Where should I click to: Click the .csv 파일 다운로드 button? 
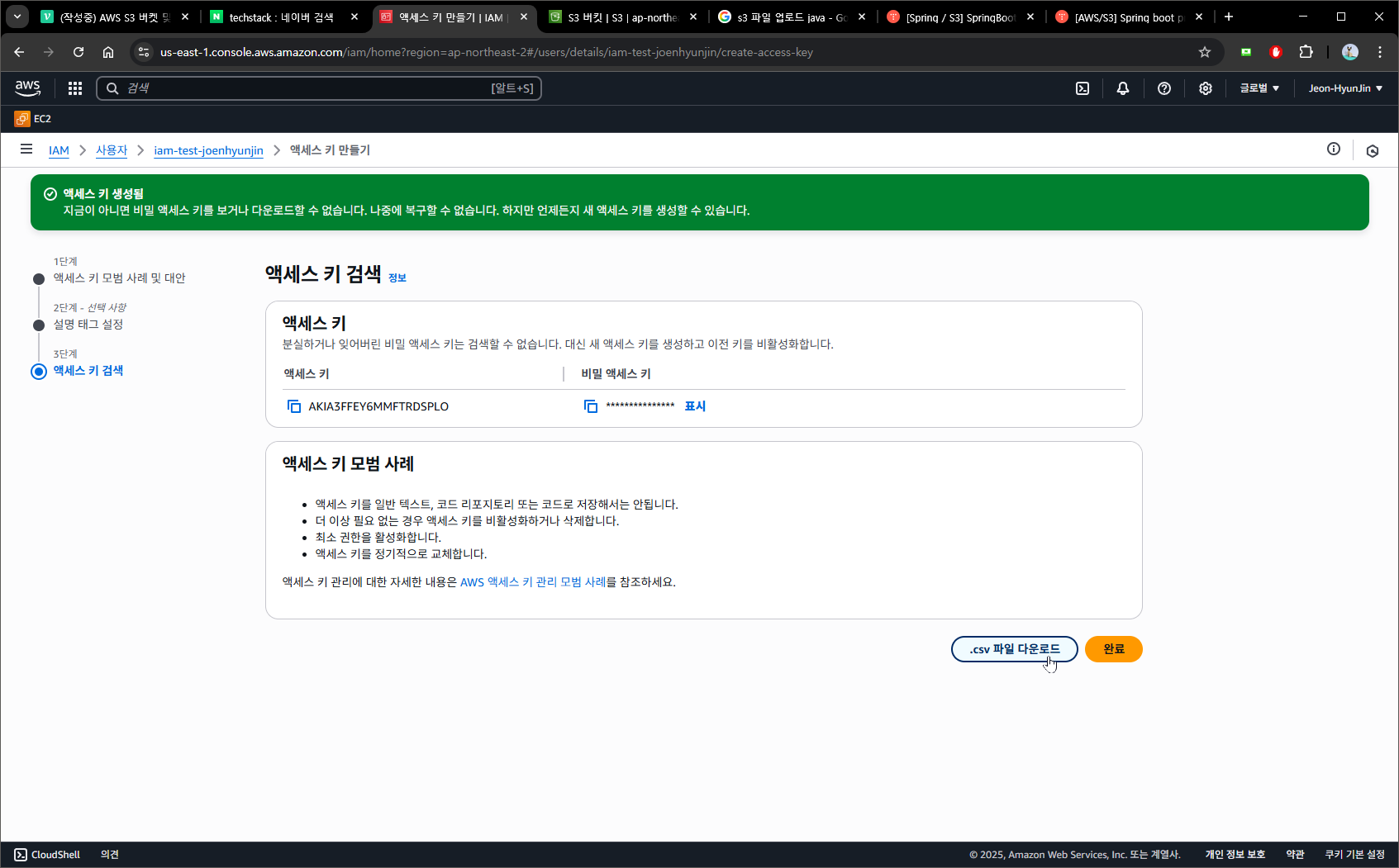click(1015, 649)
